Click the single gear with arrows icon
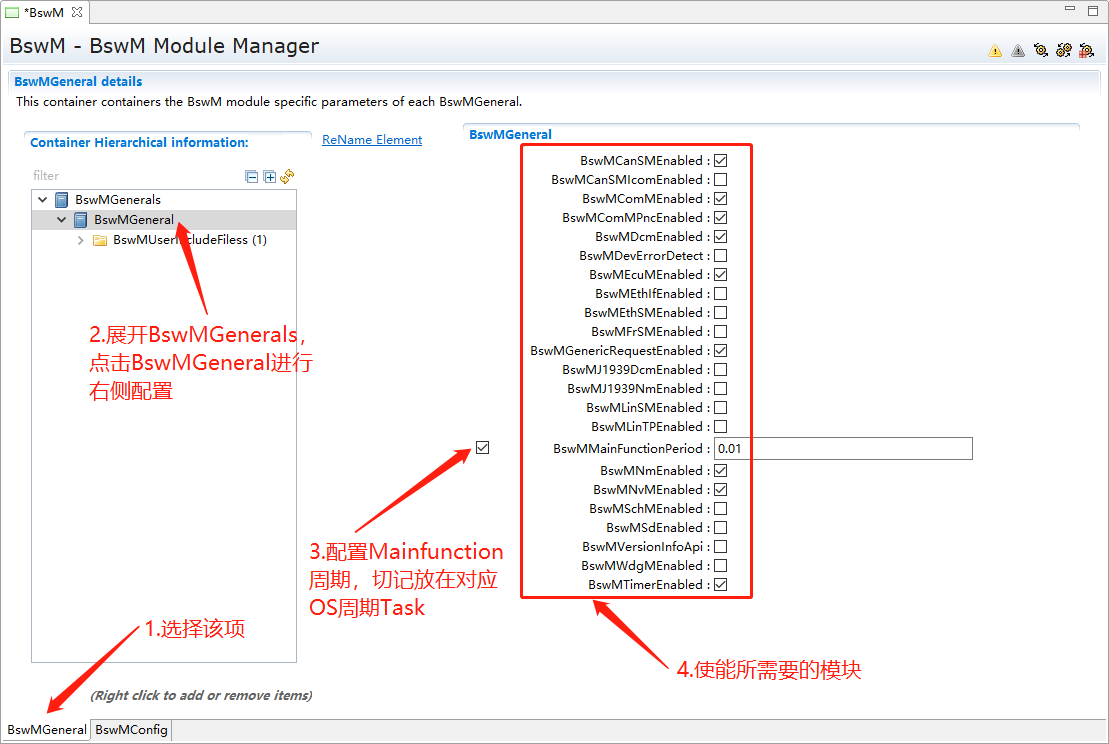 point(1041,50)
